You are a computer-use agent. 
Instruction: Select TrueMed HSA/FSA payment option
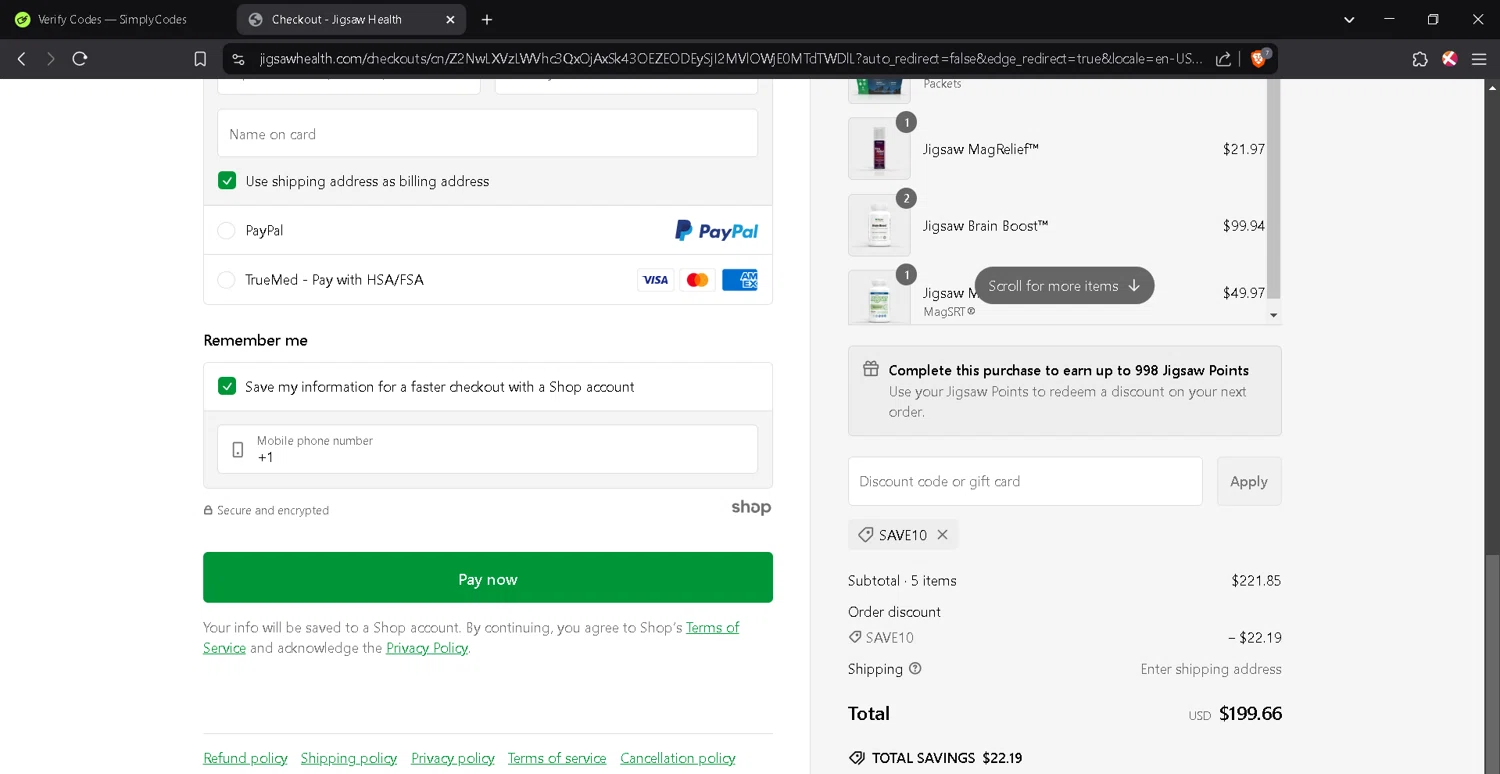click(226, 280)
